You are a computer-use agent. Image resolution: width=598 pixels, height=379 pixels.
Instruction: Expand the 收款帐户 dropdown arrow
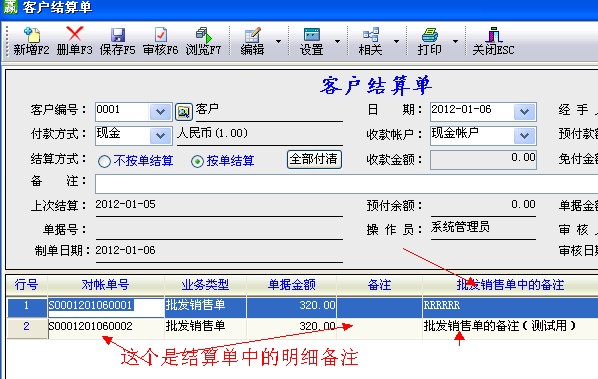[524, 135]
